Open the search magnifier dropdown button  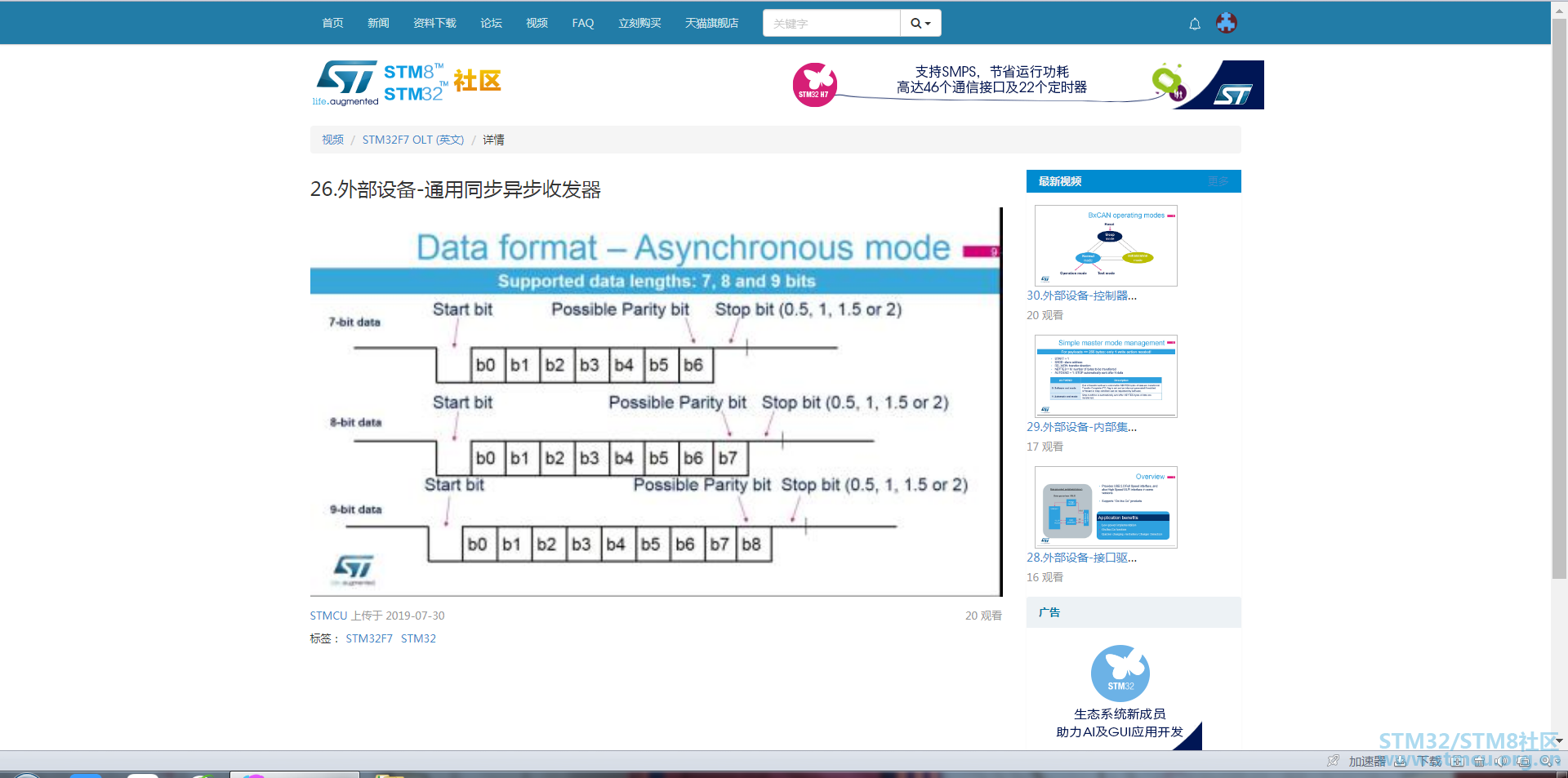[920, 23]
